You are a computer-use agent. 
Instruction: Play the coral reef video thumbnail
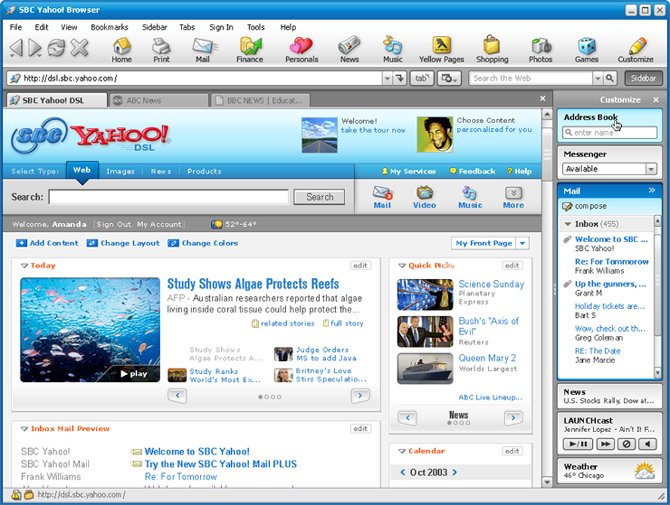(x=90, y=330)
